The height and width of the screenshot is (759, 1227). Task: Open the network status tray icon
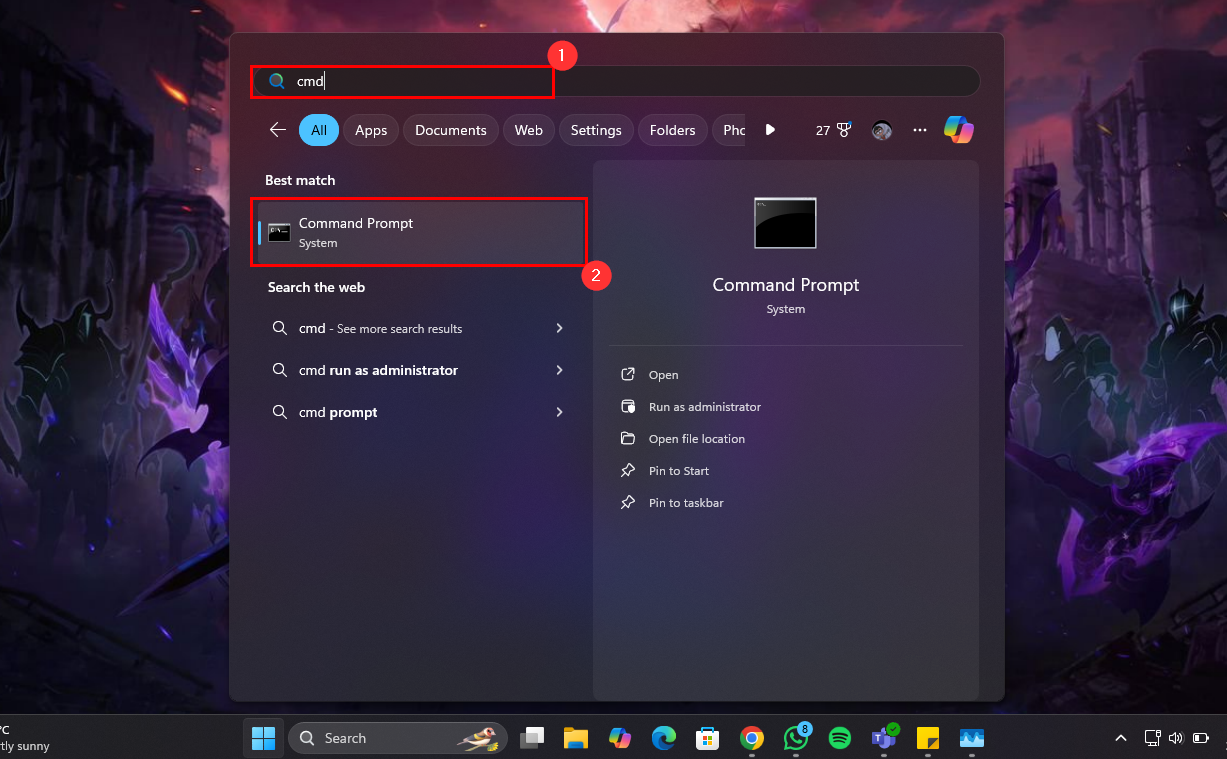pos(1152,738)
